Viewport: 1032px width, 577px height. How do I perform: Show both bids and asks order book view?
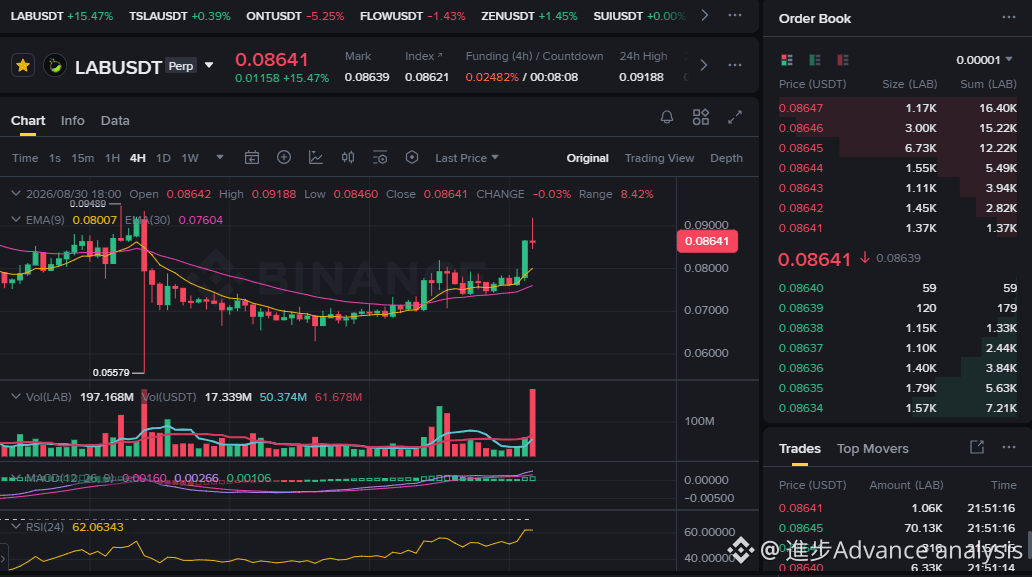(787, 60)
